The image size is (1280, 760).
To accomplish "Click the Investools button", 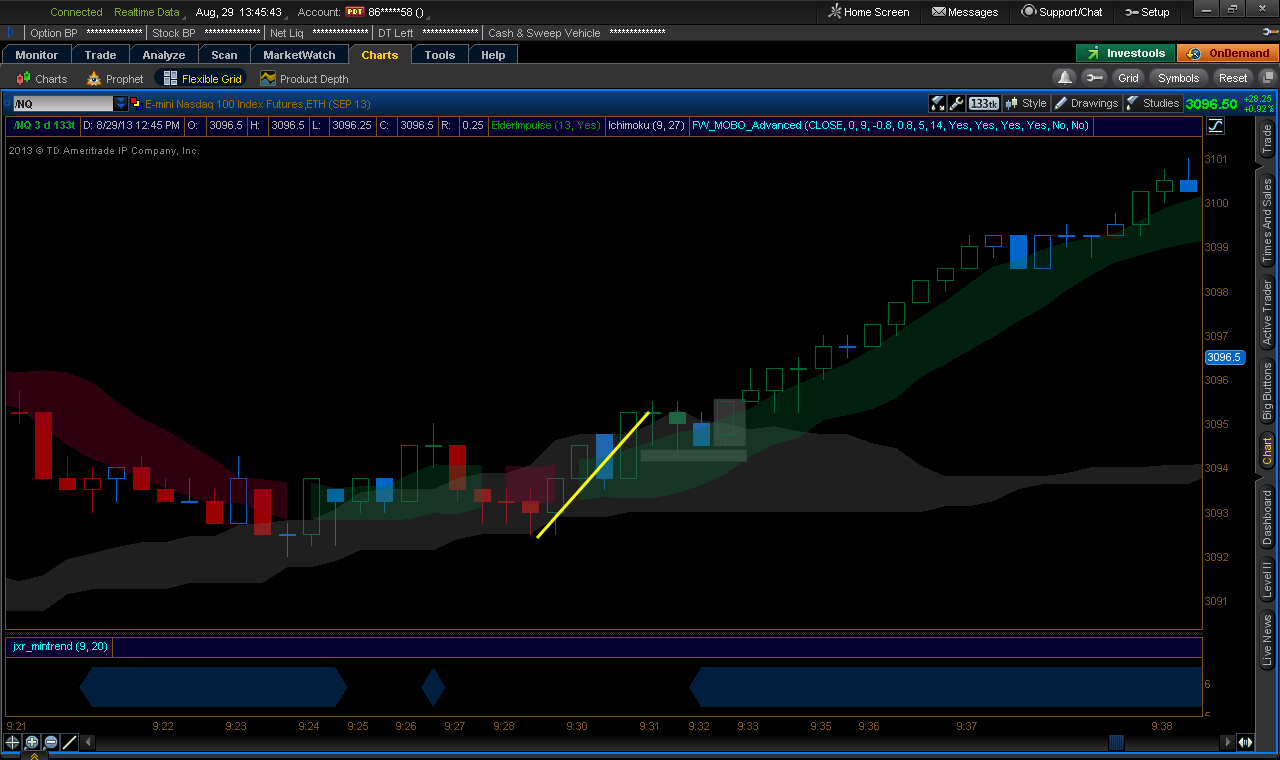I will point(1125,53).
